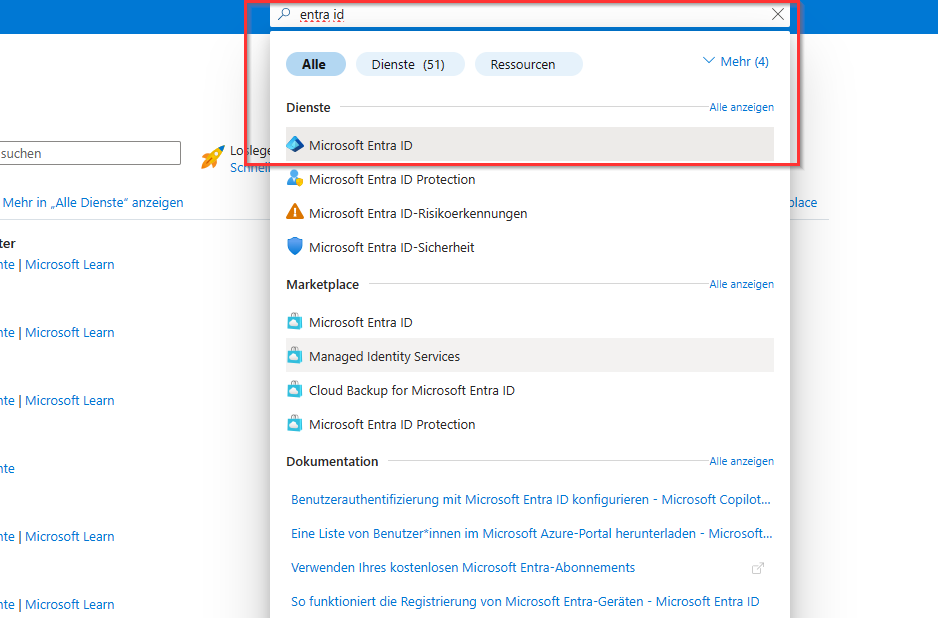The image size is (938, 618).
Task: Click bag icon beside Managed Identity Services
Action: [x=295, y=356]
